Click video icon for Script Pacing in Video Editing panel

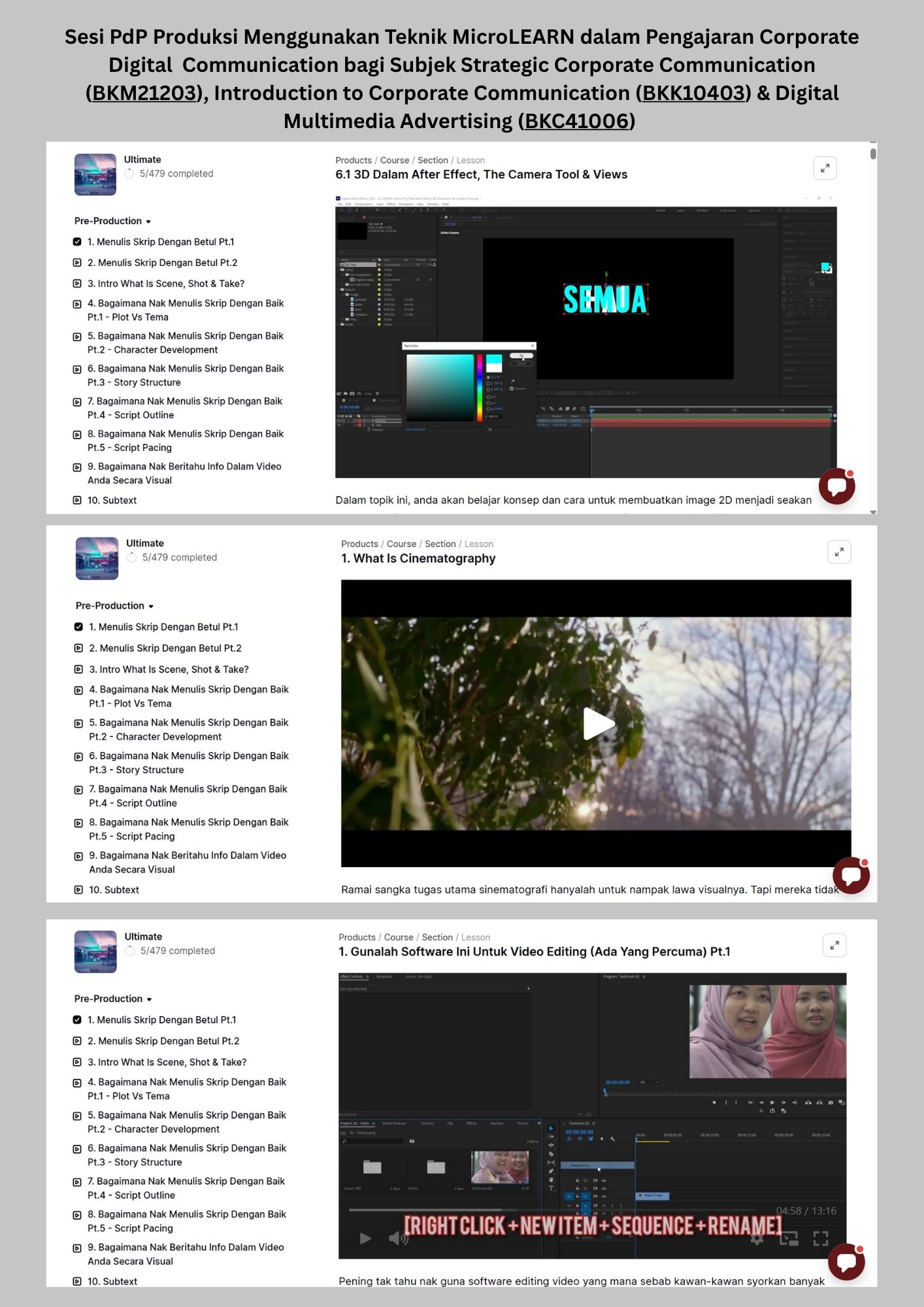click(x=77, y=1215)
